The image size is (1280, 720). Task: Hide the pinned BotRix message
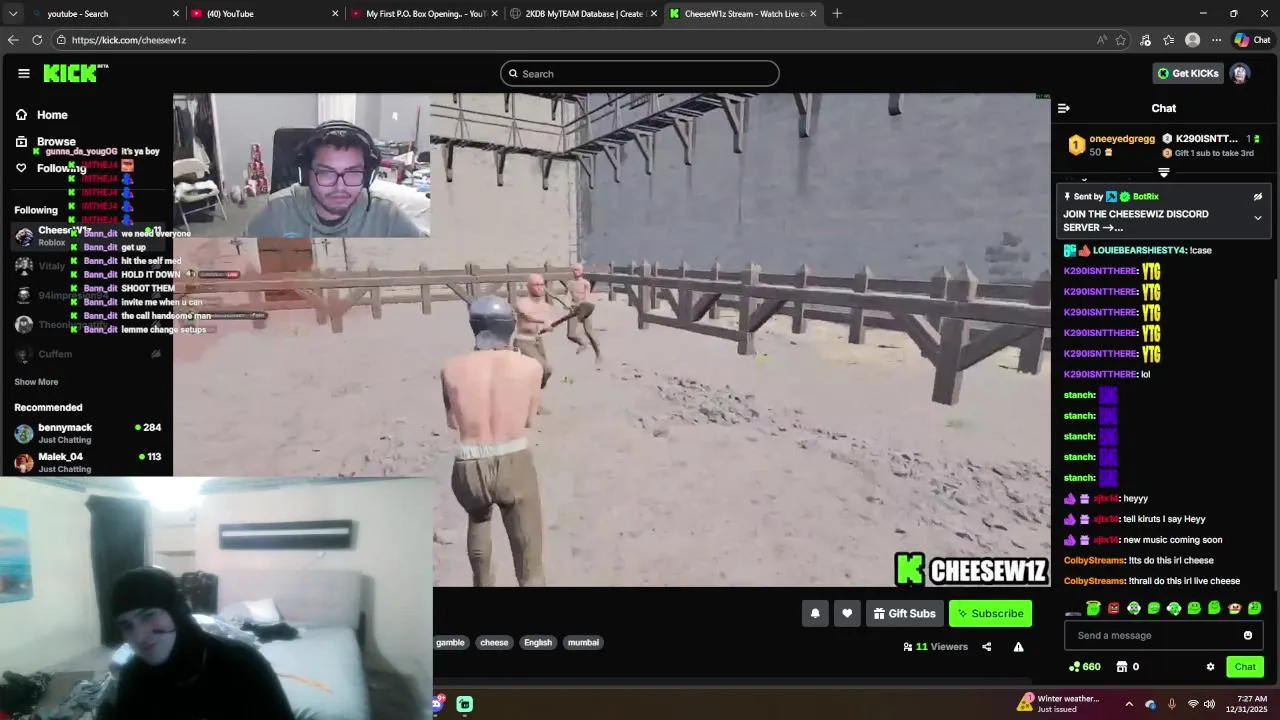(1258, 197)
